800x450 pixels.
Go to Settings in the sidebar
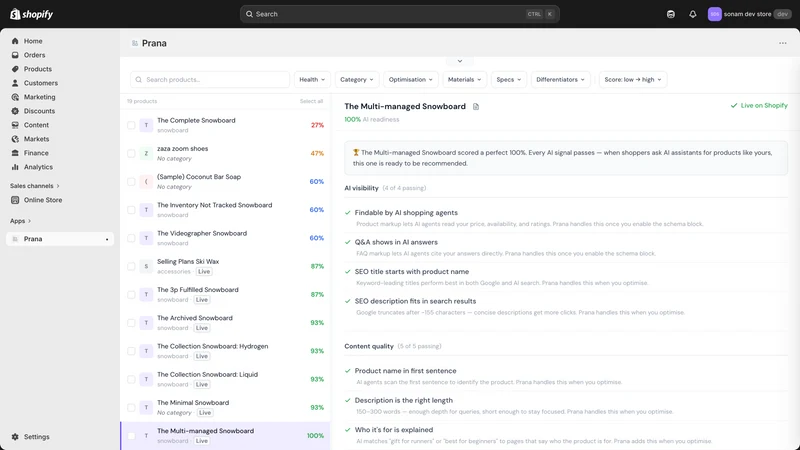(x=37, y=437)
